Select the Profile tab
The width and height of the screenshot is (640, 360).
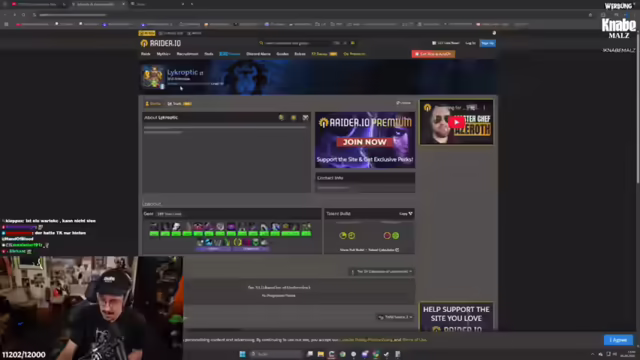153,104
